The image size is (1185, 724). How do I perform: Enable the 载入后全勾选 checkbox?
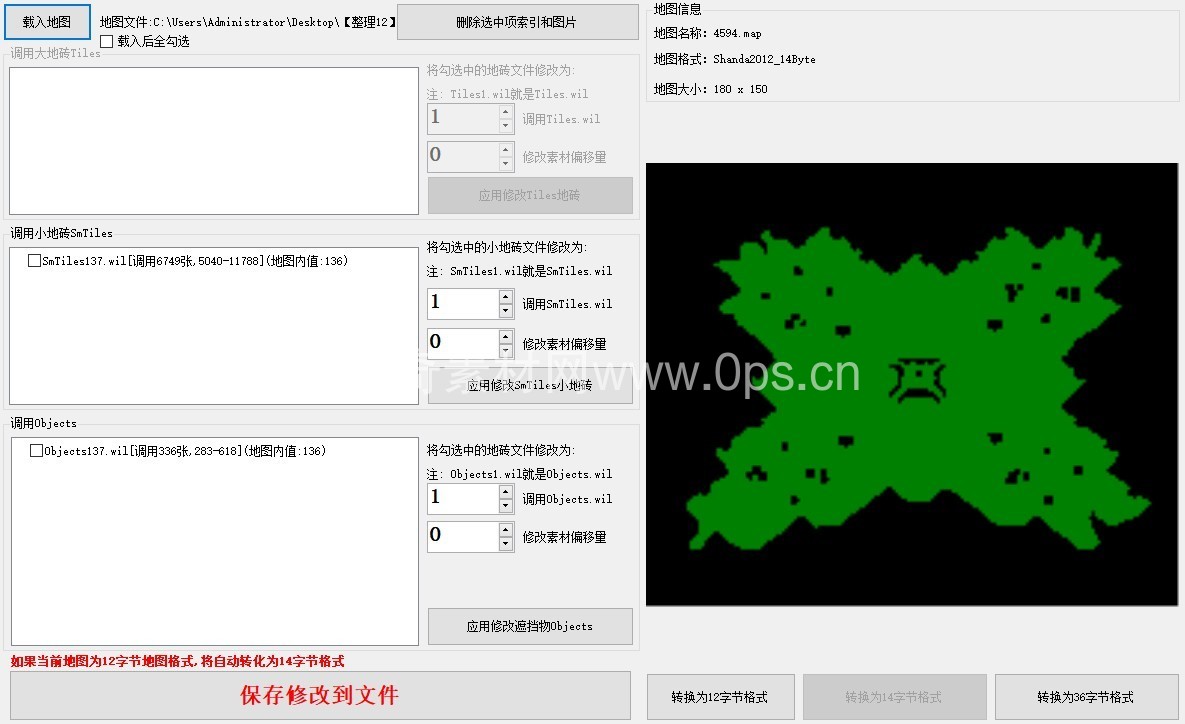pyautogui.click(x=107, y=42)
